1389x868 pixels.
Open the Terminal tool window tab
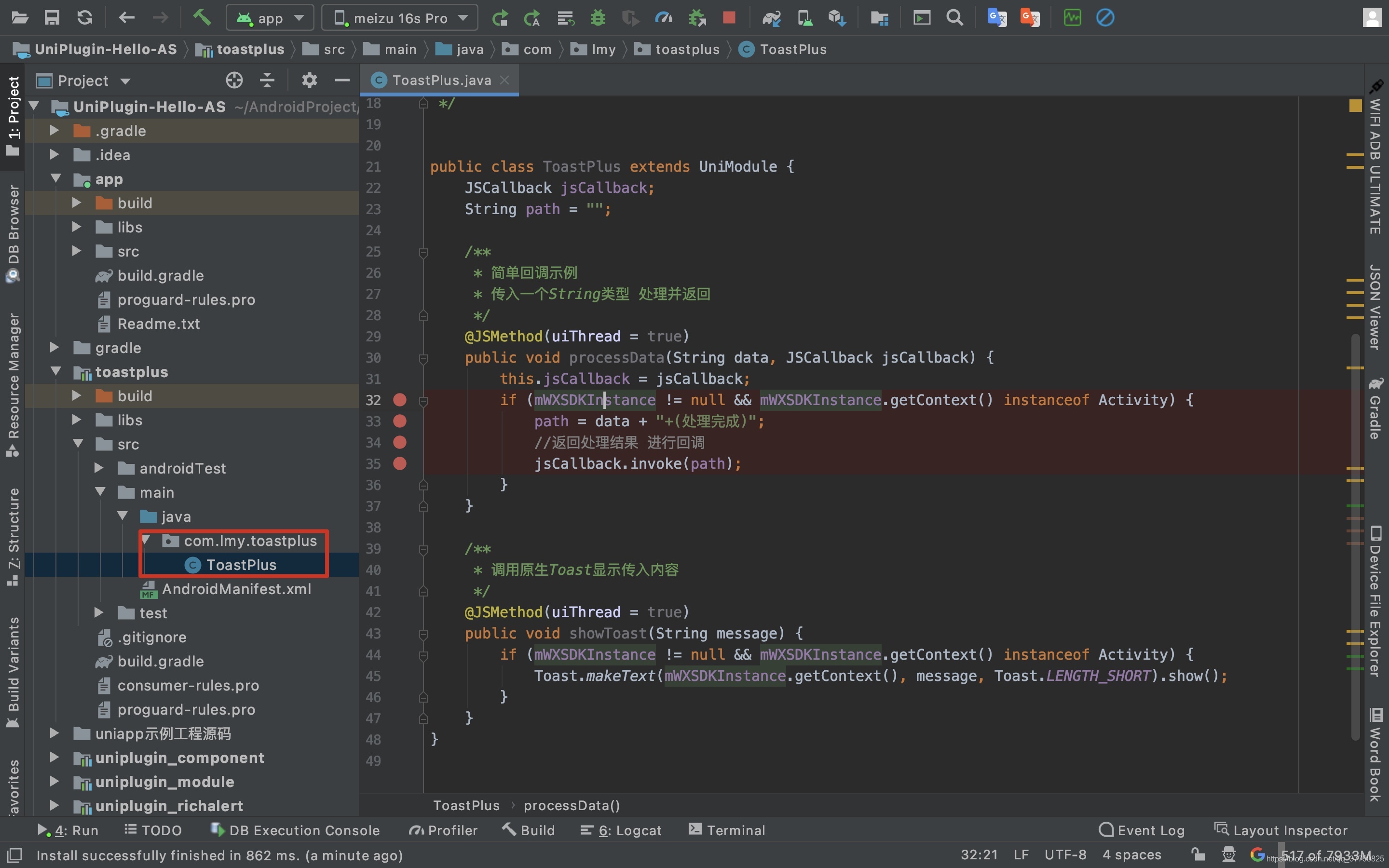(727, 830)
